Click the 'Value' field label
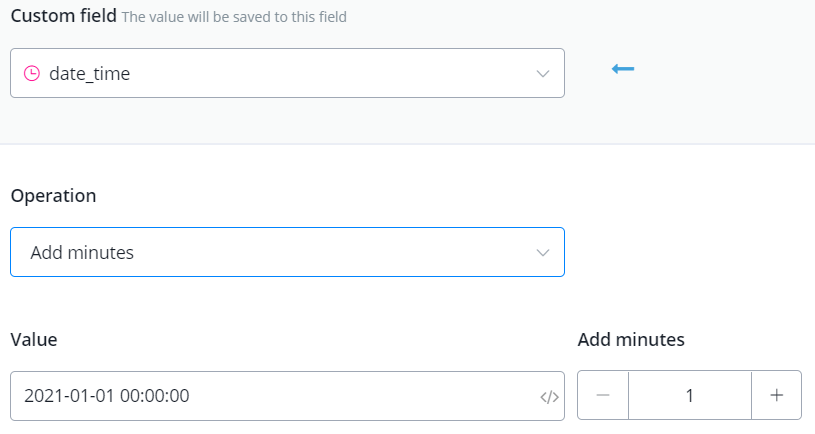The height and width of the screenshot is (434, 815). [33, 340]
